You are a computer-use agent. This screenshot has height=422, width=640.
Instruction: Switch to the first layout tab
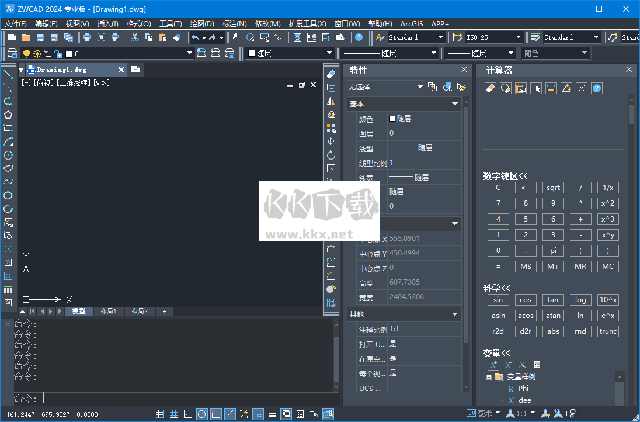[x=108, y=311]
